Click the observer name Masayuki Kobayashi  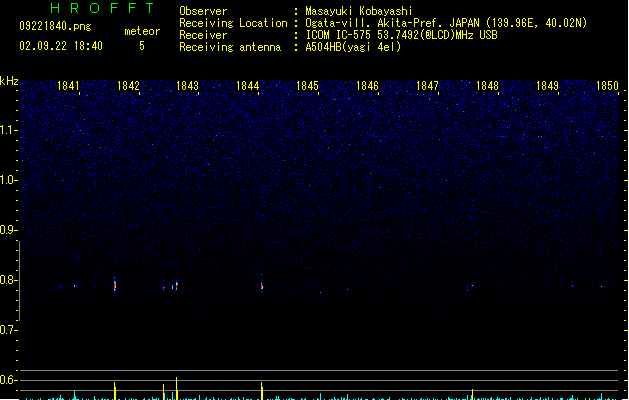point(359,11)
